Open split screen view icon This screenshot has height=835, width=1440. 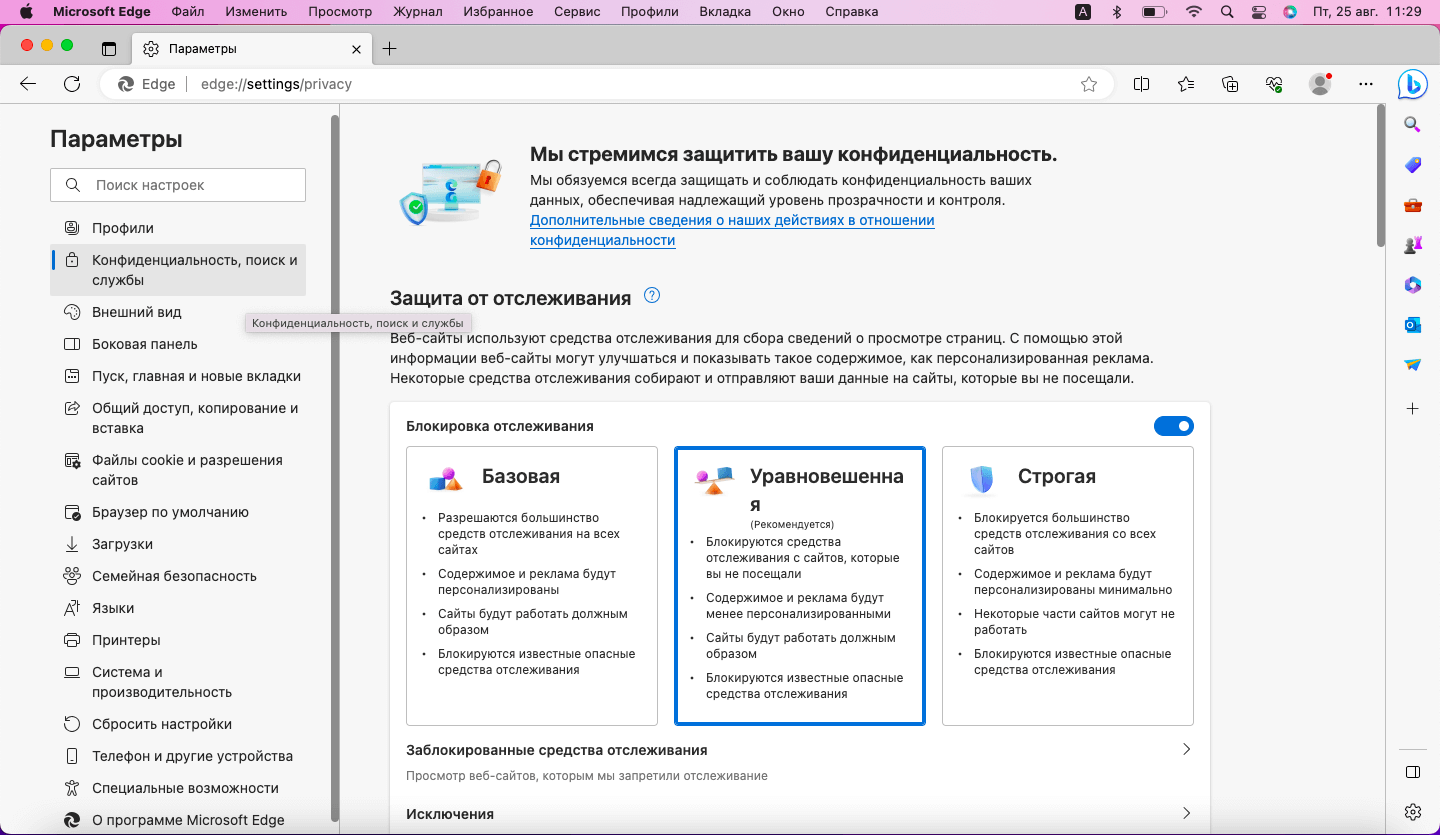[1141, 84]
